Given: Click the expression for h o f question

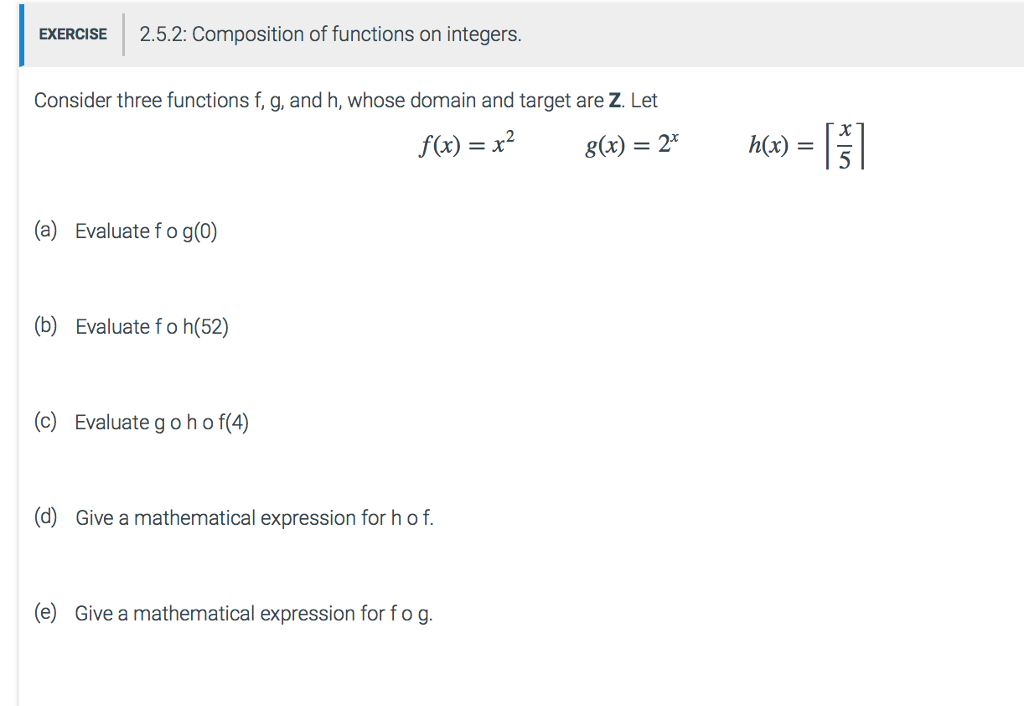Looking at the screenshot, I should (255, 518).
